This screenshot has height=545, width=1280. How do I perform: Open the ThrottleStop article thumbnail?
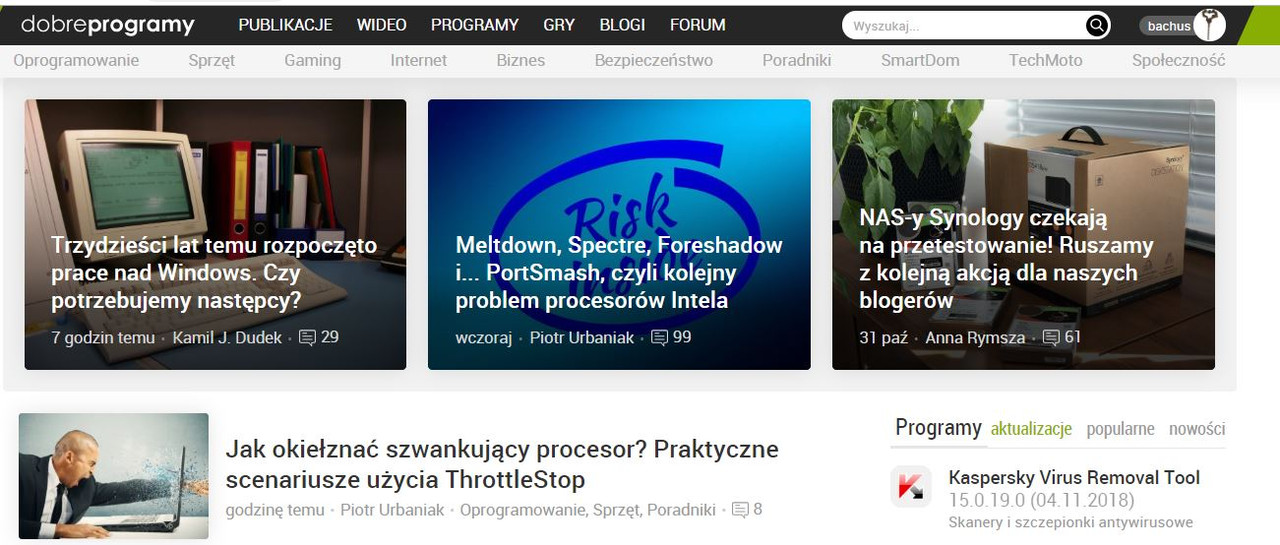pyautogui.click(x=114, y=477)
